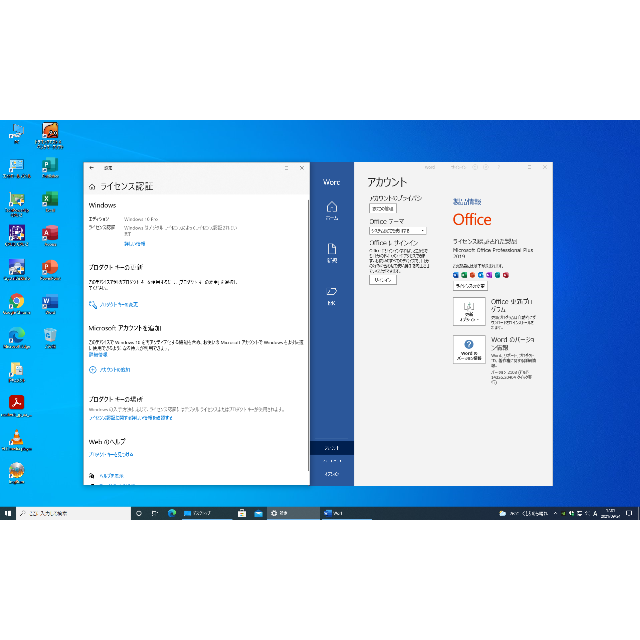Click the taskbar search box
640x640 pixels.
74,513
